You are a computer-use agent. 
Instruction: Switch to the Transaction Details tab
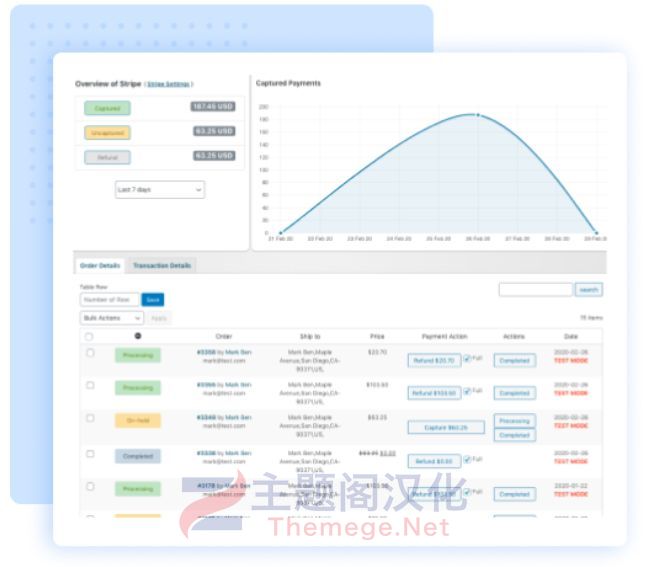point(162,265)
